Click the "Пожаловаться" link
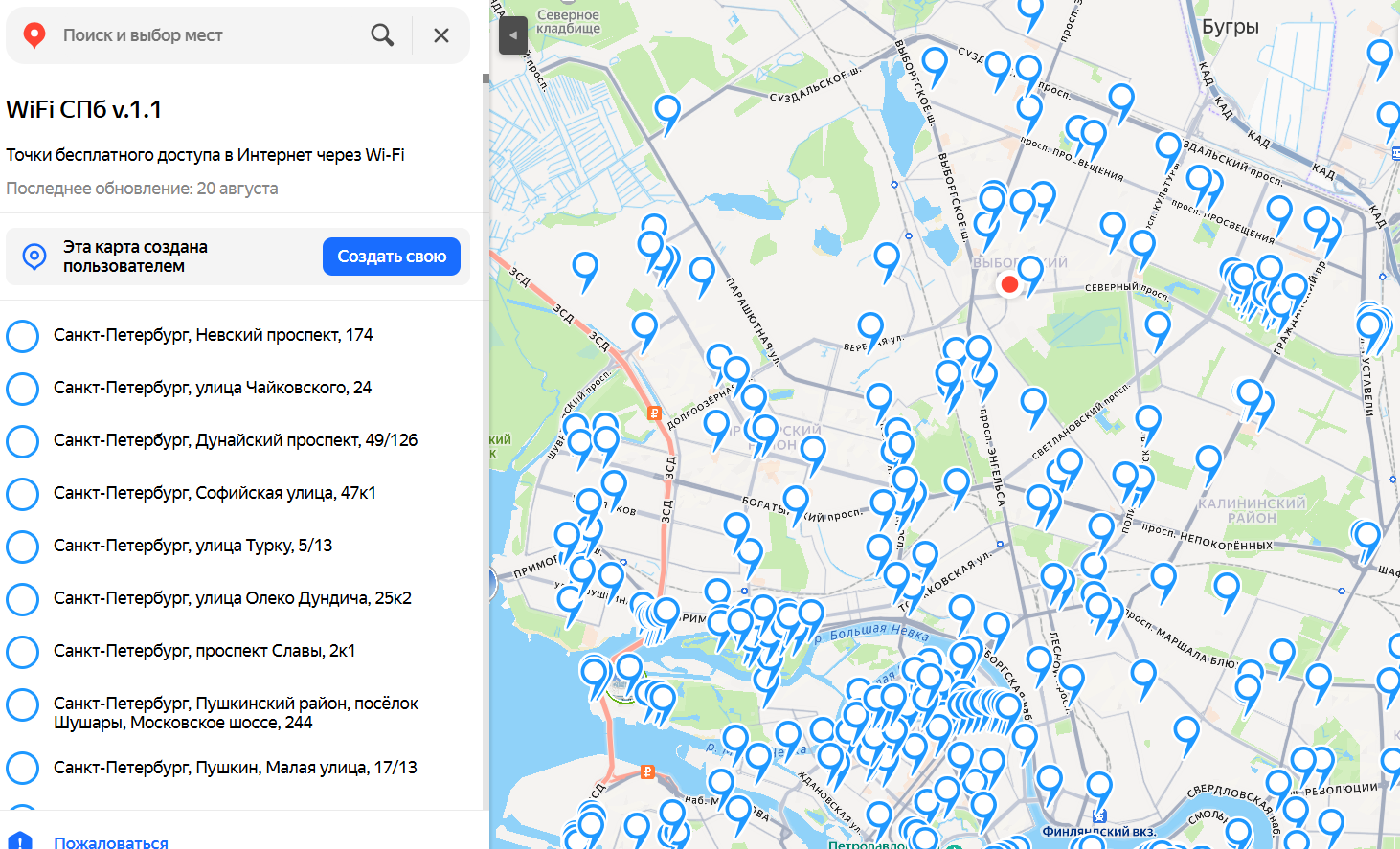 point(111,842)
